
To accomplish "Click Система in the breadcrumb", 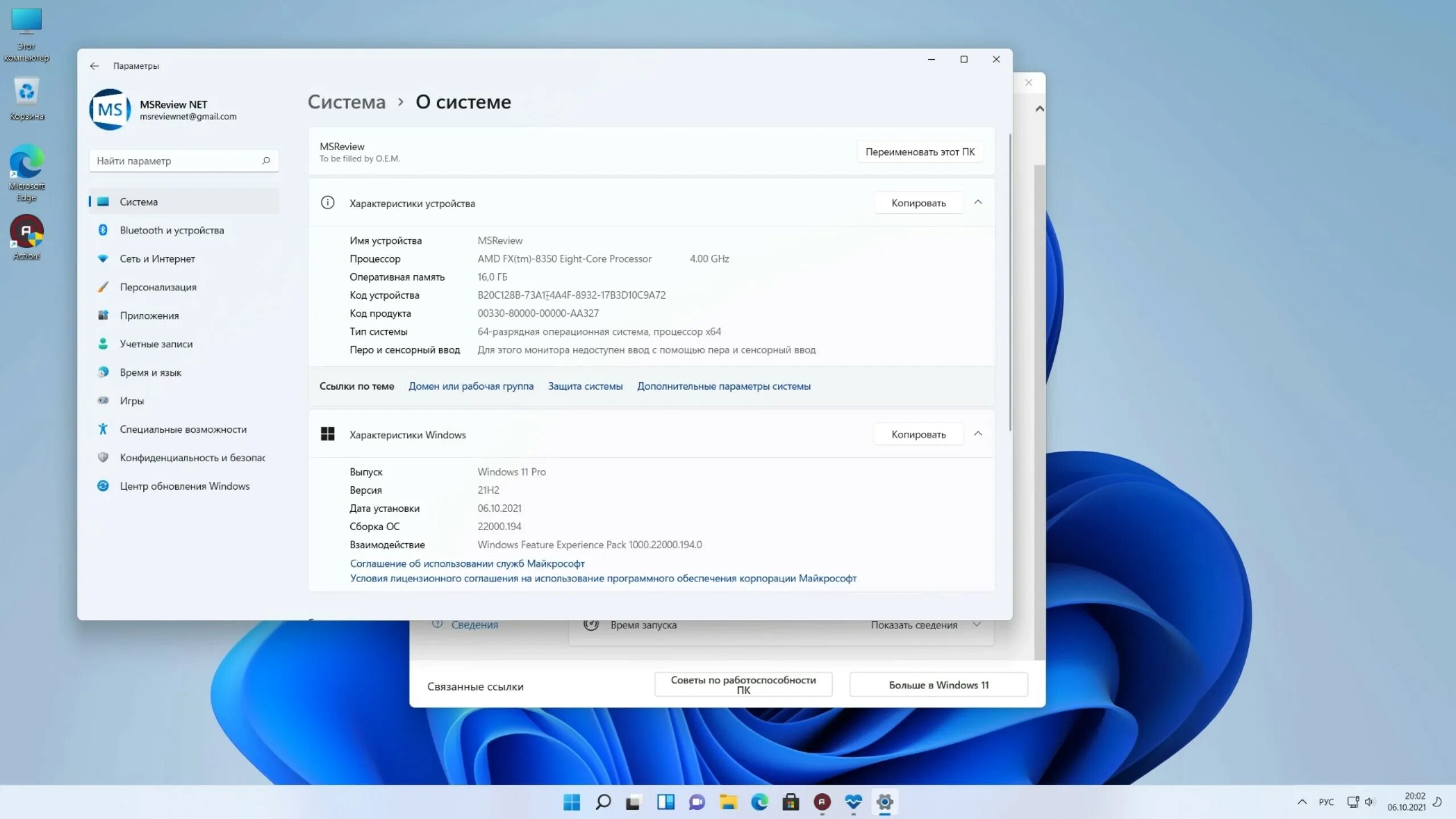I will click(346, 102).
